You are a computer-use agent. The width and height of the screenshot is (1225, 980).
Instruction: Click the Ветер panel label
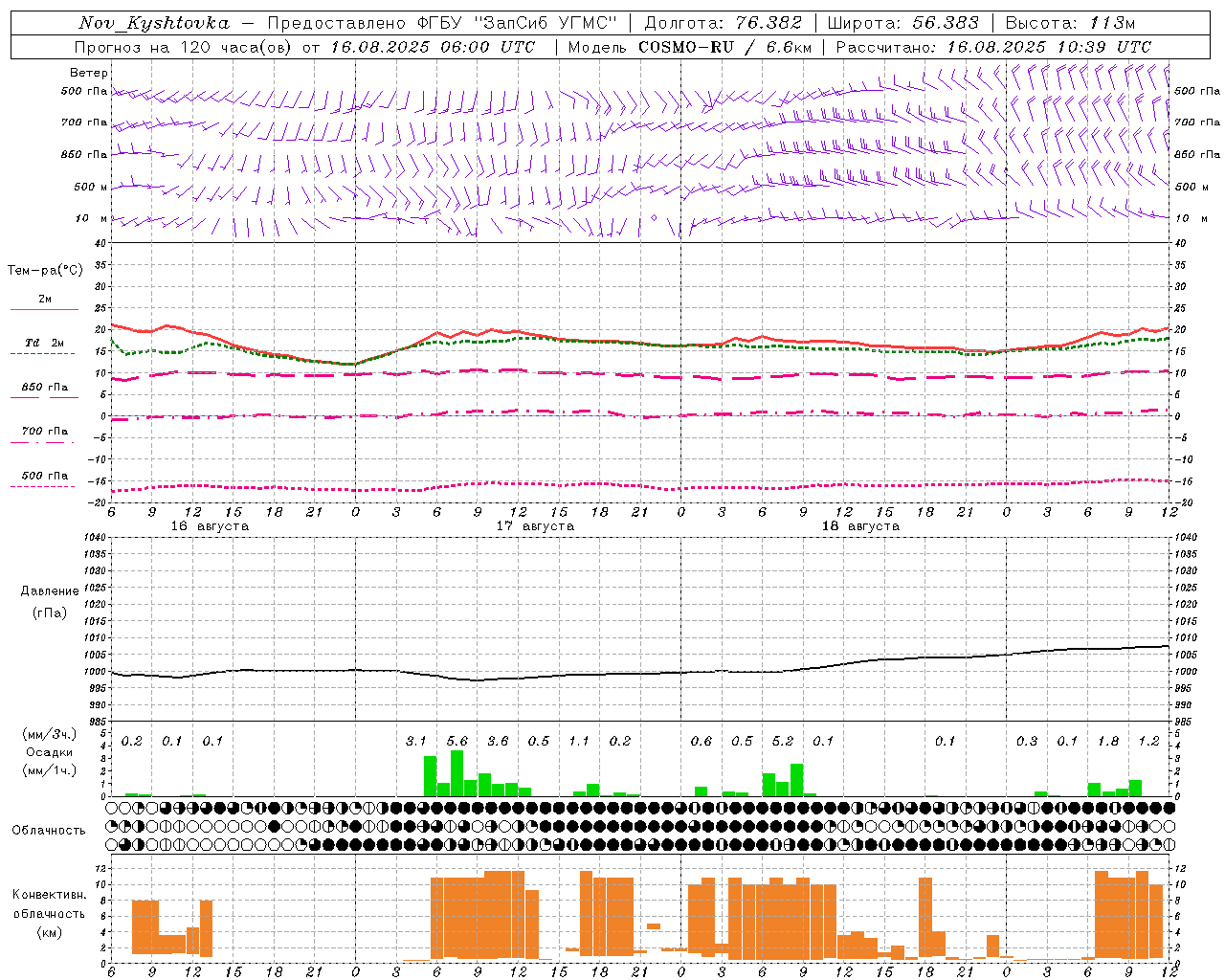point(88,73)
